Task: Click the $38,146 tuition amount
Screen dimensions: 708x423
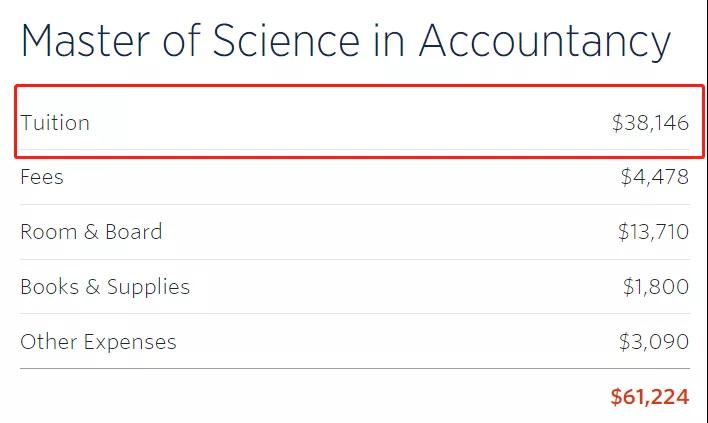Action: point(651,123)
